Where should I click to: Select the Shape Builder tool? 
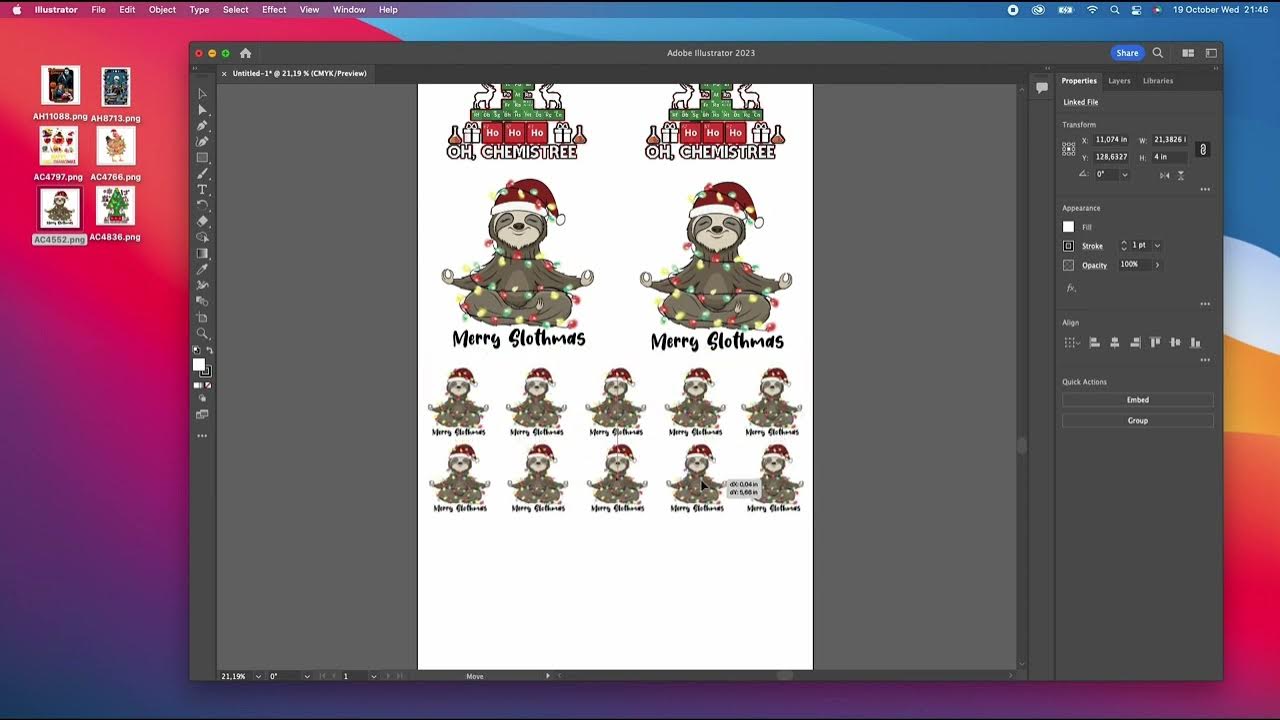pos(202,237)
